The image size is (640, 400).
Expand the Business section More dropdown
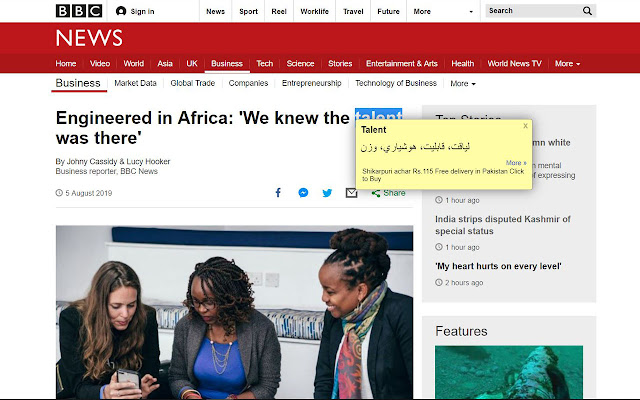click(463, 84)
